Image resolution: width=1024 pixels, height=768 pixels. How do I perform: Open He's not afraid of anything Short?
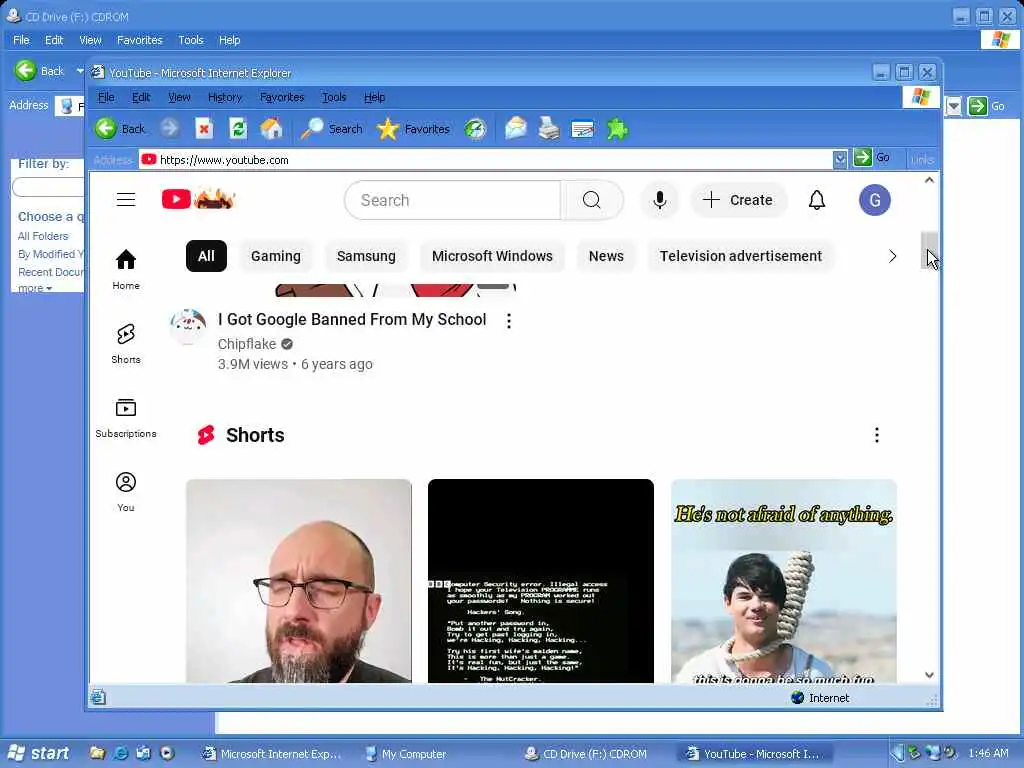(x=784, y=581)
